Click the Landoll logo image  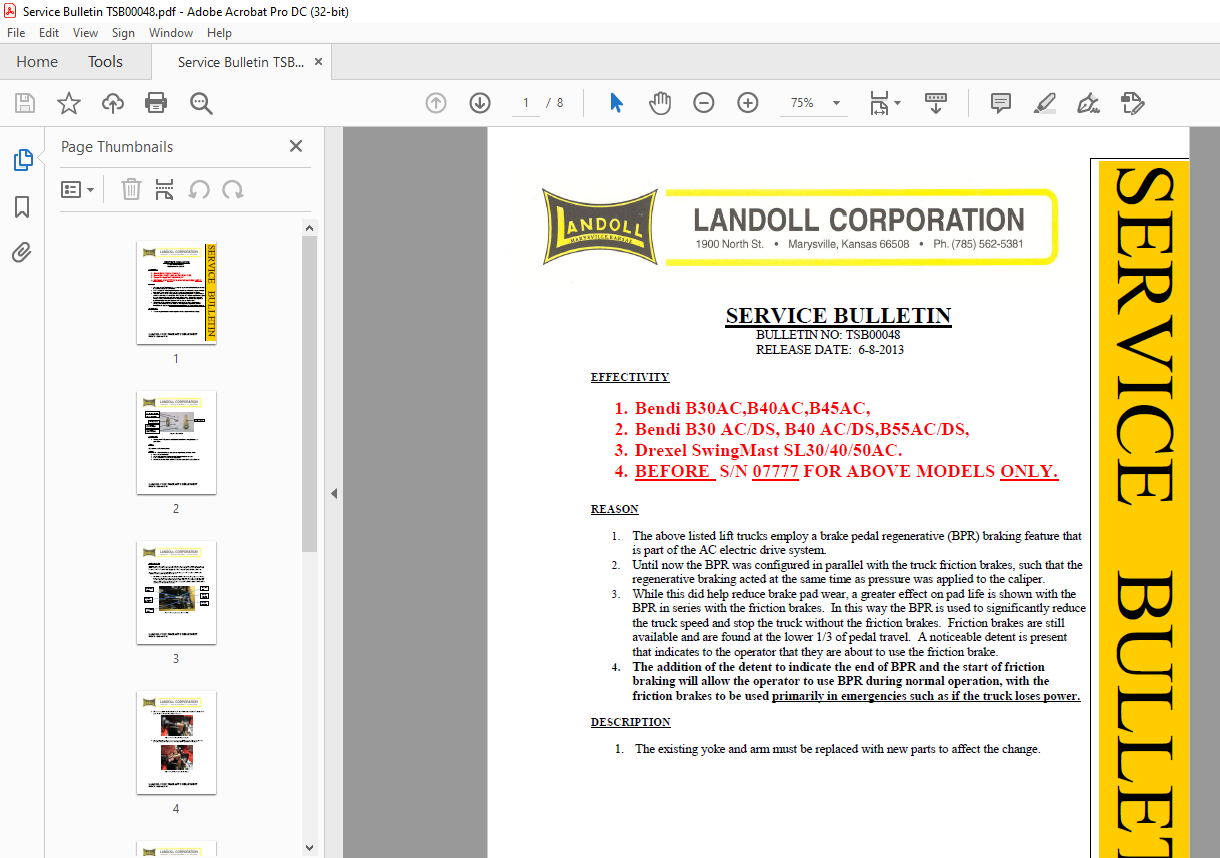pyautogui.click(x=601, y=227)
